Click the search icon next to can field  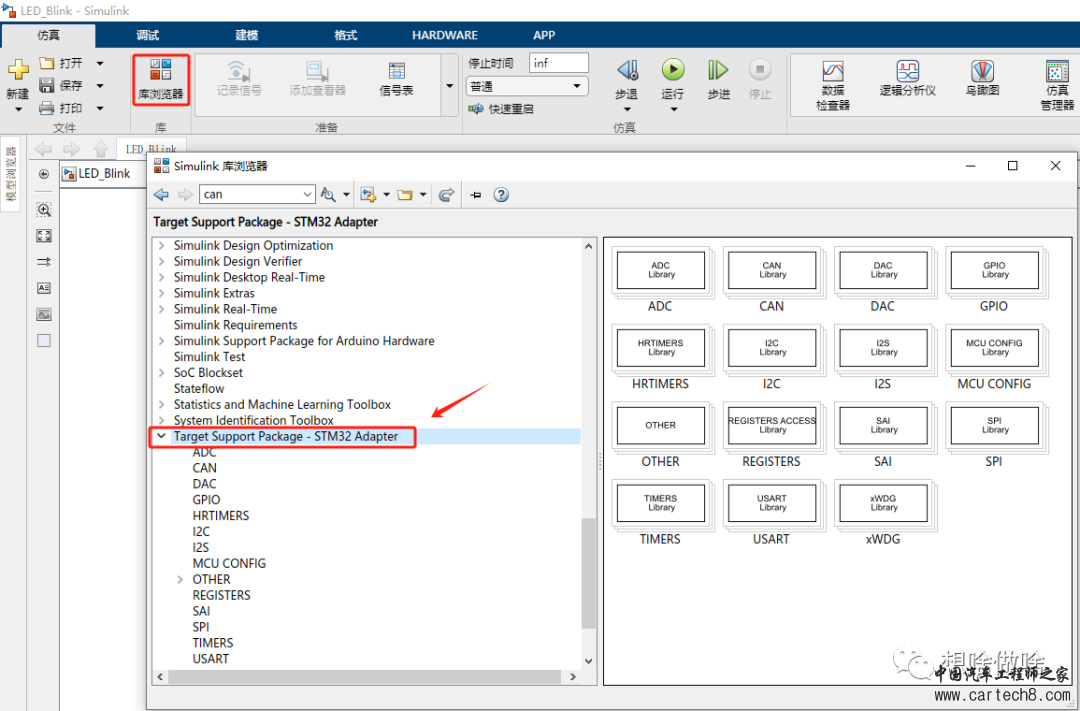[x=329, y=195]
